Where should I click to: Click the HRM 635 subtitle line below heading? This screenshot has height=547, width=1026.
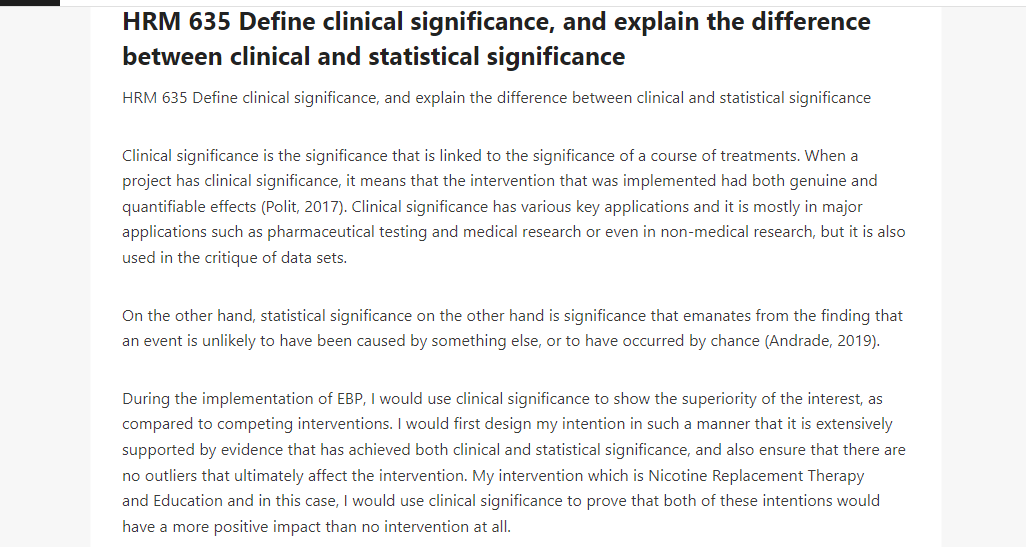(496, 98)
